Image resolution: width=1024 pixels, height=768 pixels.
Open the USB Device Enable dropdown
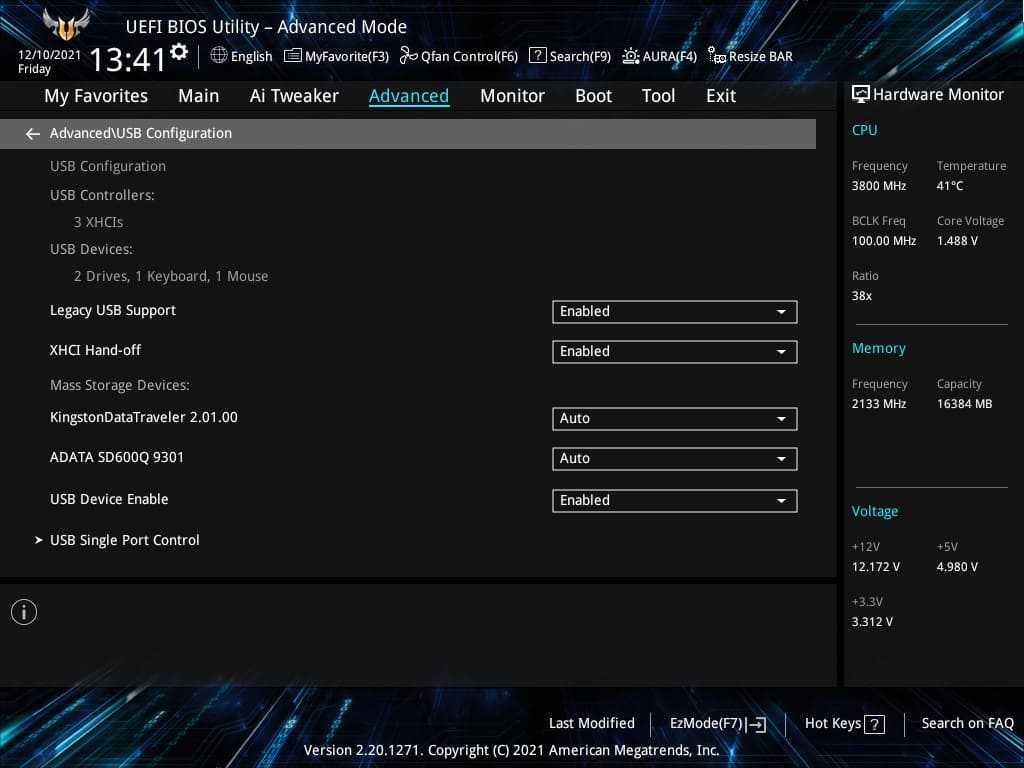tap(674, 501)
